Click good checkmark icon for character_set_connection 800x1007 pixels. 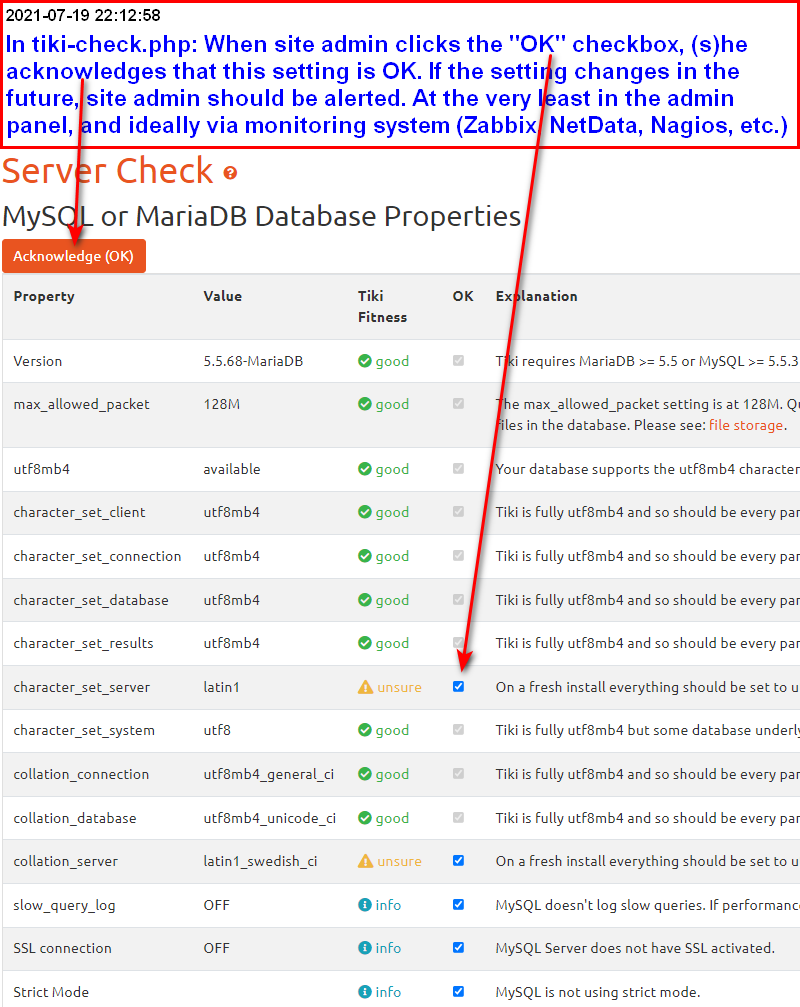click(x=365, y=556)
